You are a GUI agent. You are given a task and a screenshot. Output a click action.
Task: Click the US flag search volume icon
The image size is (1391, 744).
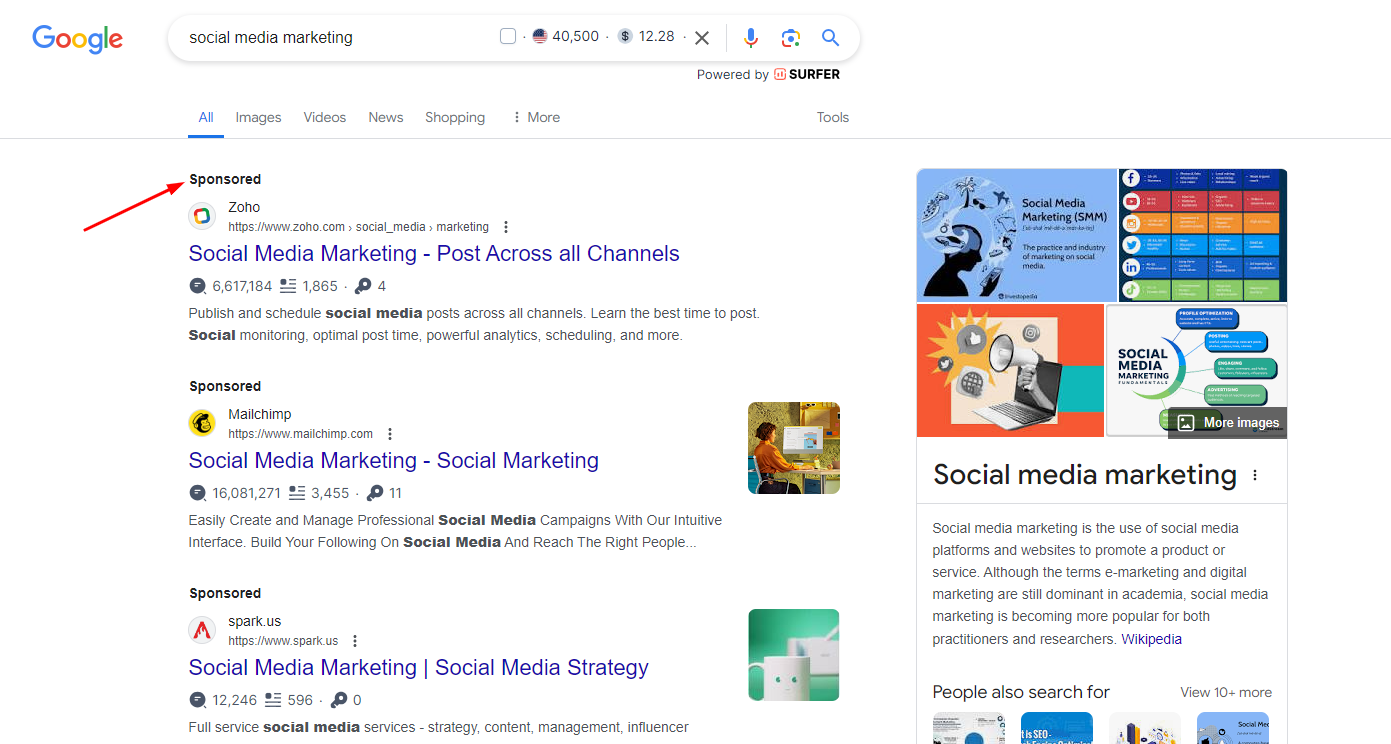coord(540,37)
